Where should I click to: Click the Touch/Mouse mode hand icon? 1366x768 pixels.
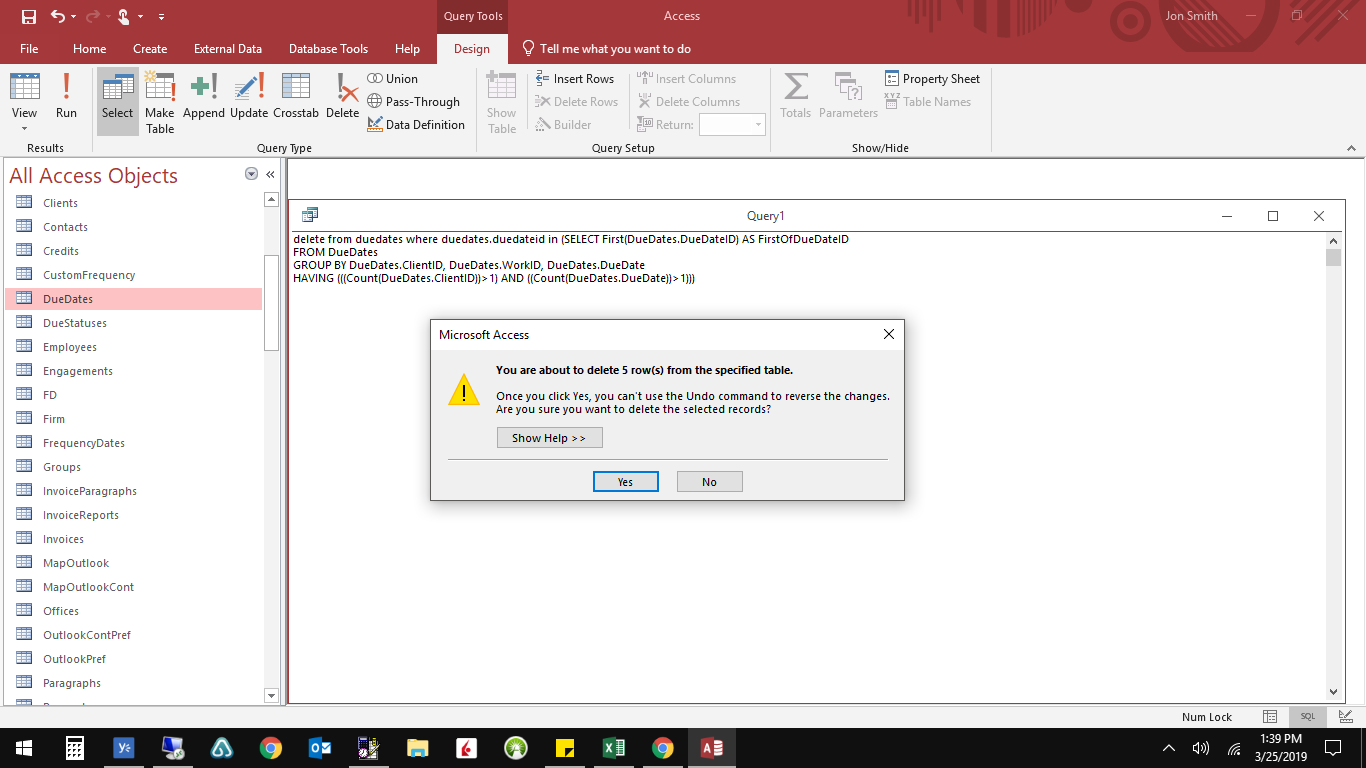pos(123,16)
